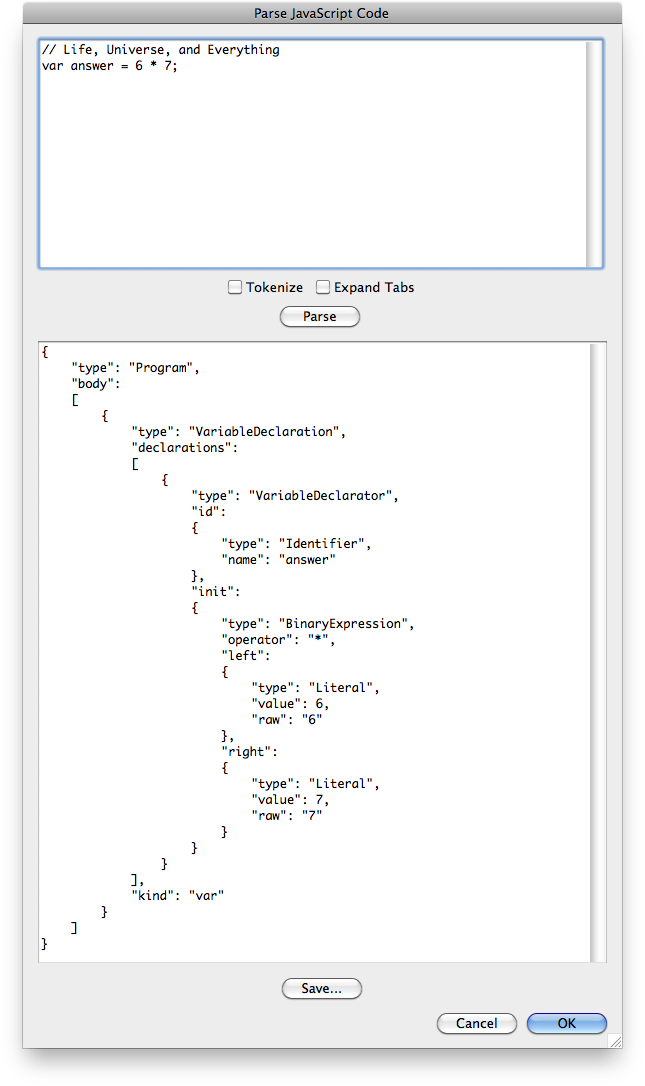Click the "raw": "7" output line
Screen dimensions: 645x1086
click(x=287, y=816)
